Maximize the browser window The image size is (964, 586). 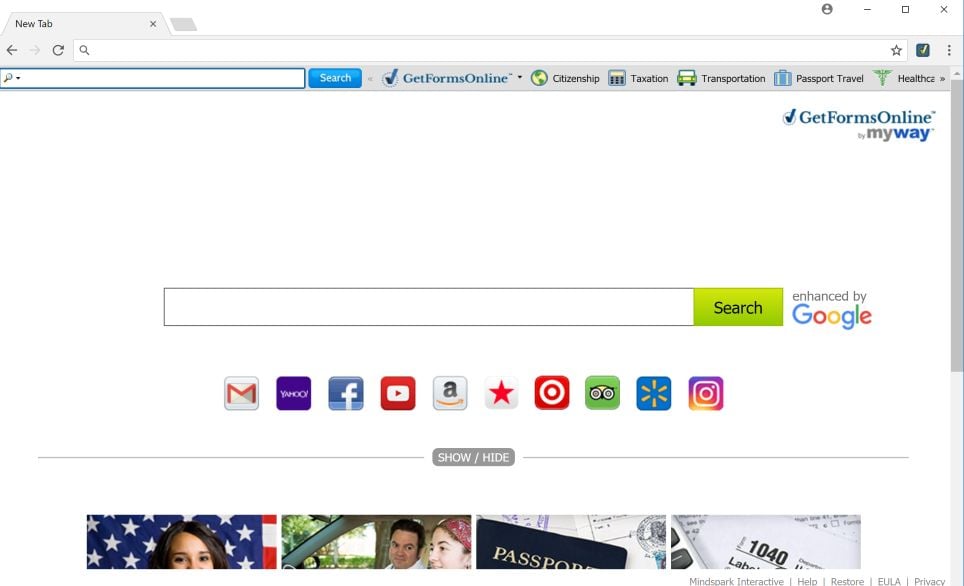(905, 9)
